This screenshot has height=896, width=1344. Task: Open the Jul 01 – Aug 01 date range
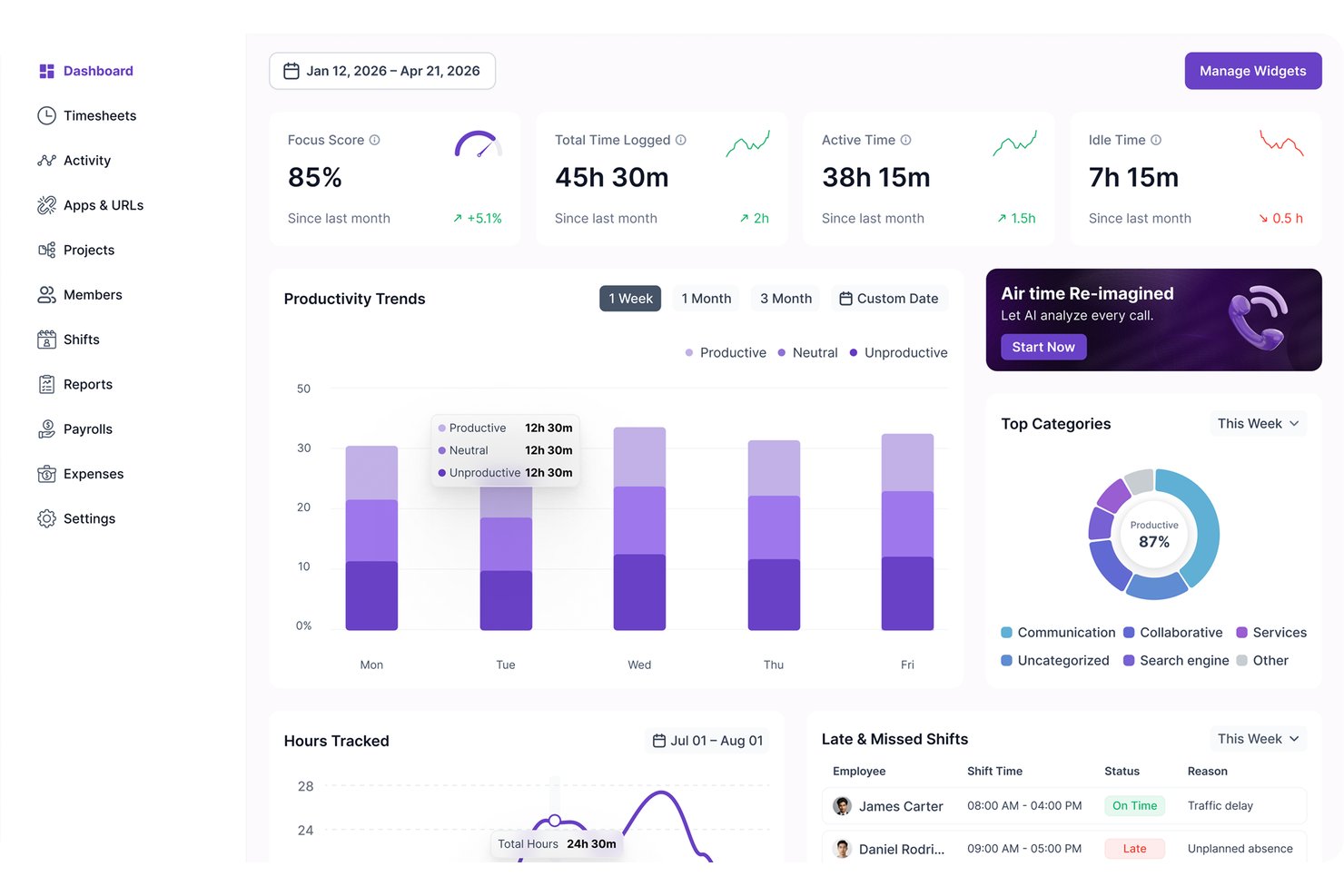click(707, 741)
